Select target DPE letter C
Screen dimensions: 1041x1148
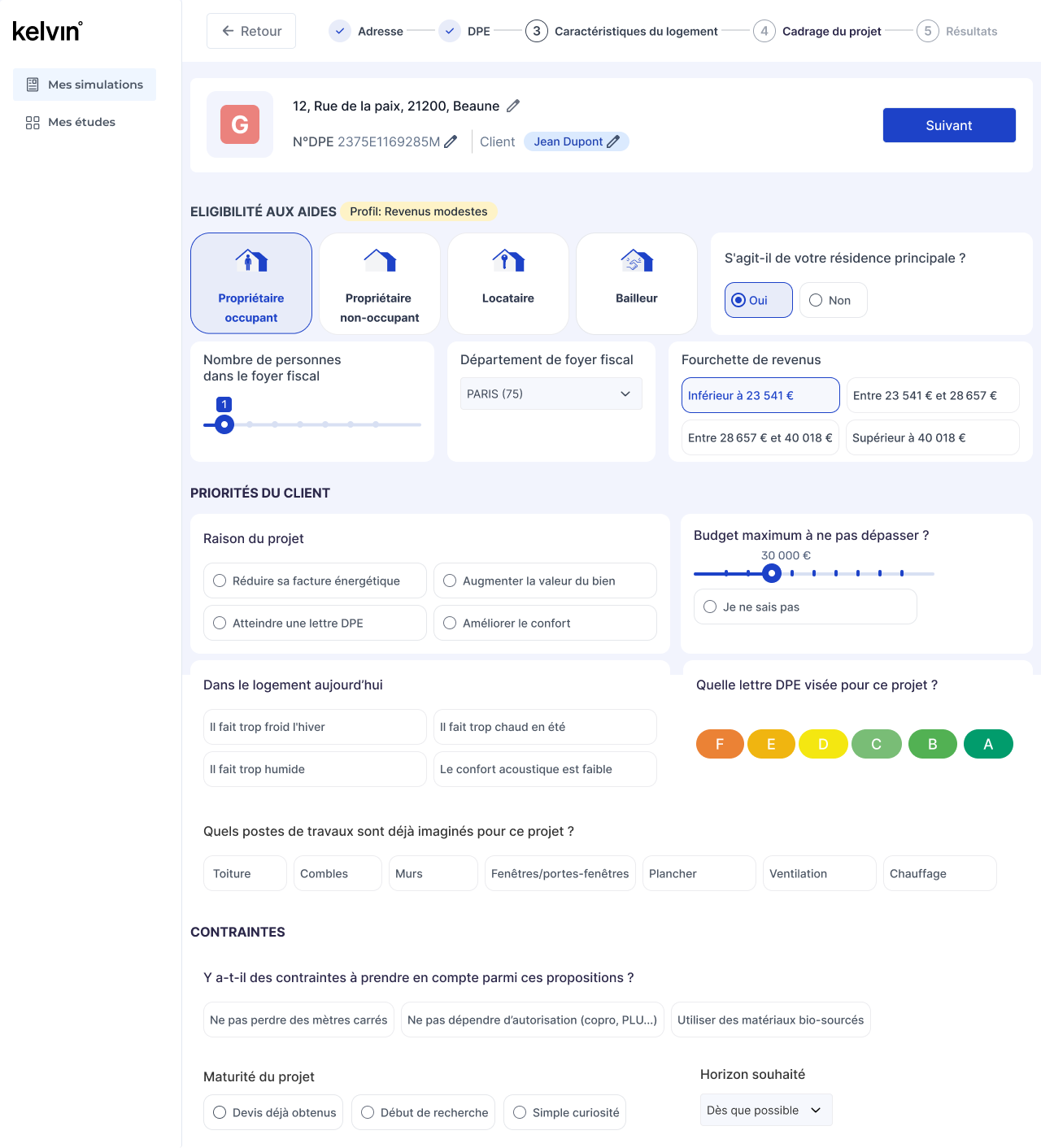877,744
